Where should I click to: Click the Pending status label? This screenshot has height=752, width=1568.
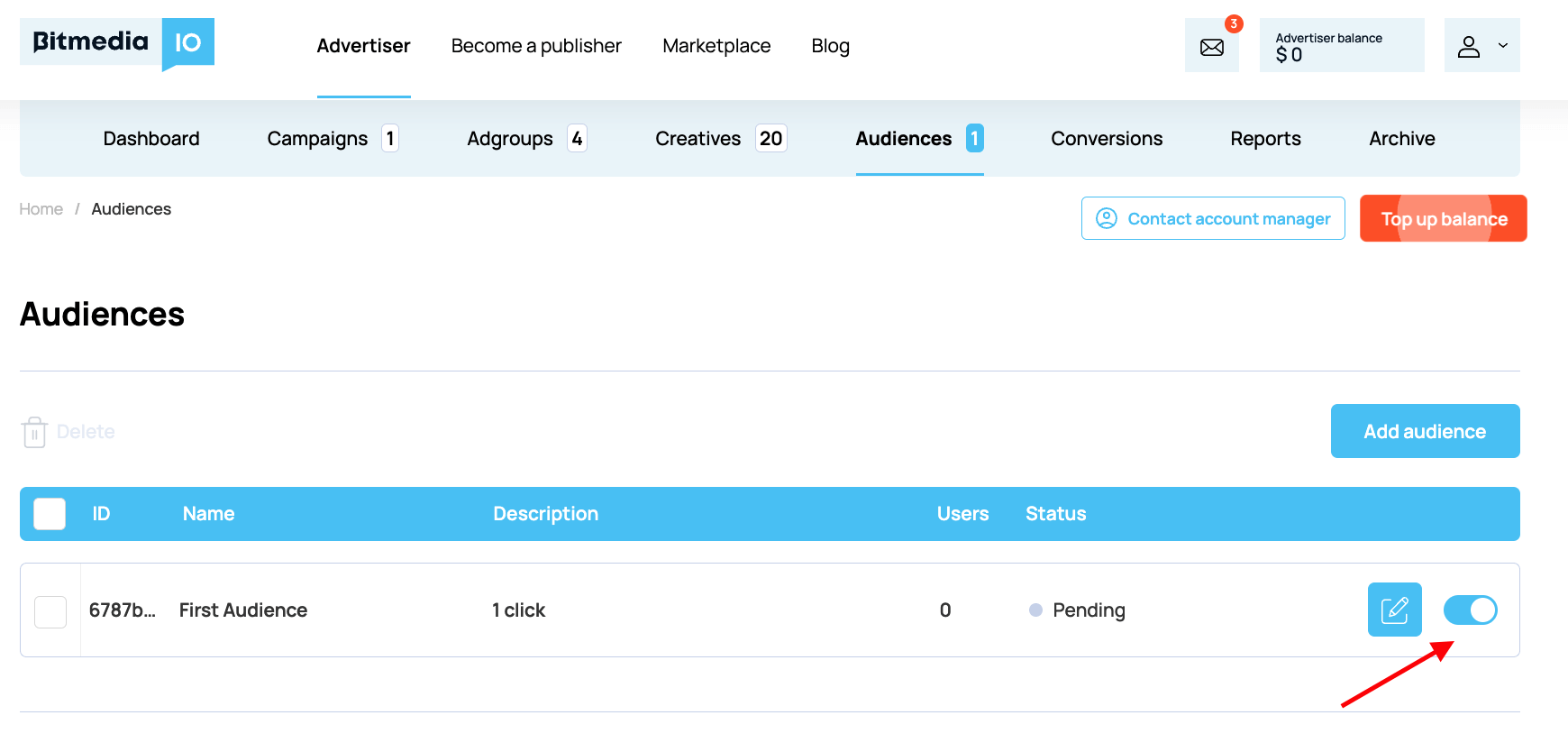(1089, 610)
